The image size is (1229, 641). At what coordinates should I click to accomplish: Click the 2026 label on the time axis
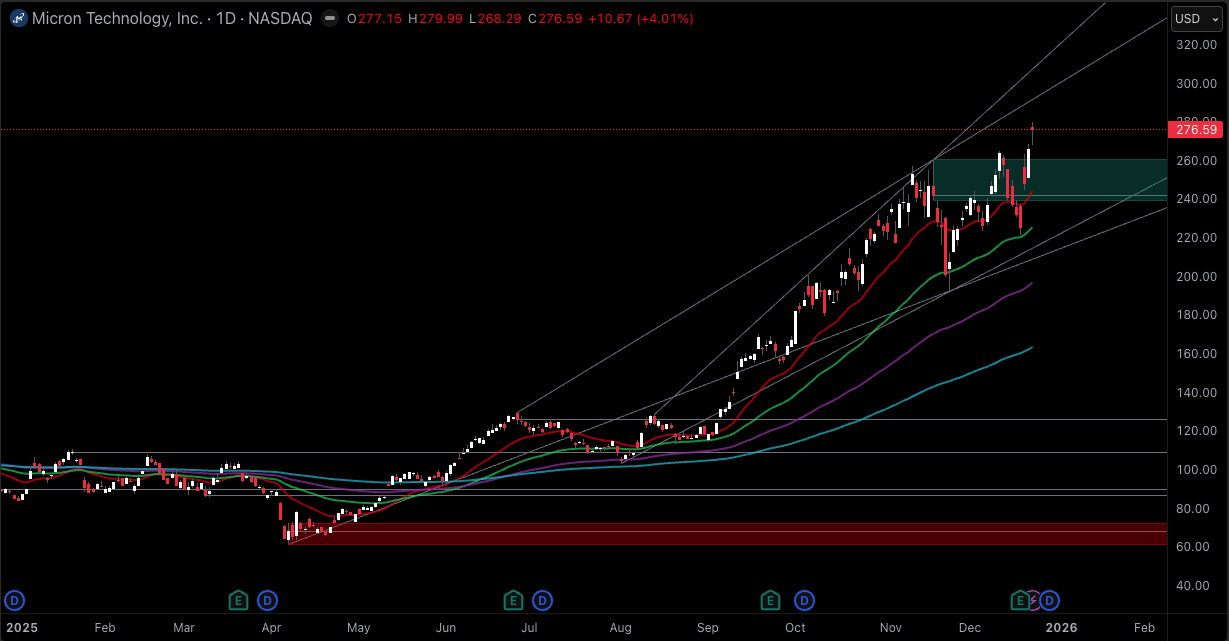click(x=1061, y=628)
